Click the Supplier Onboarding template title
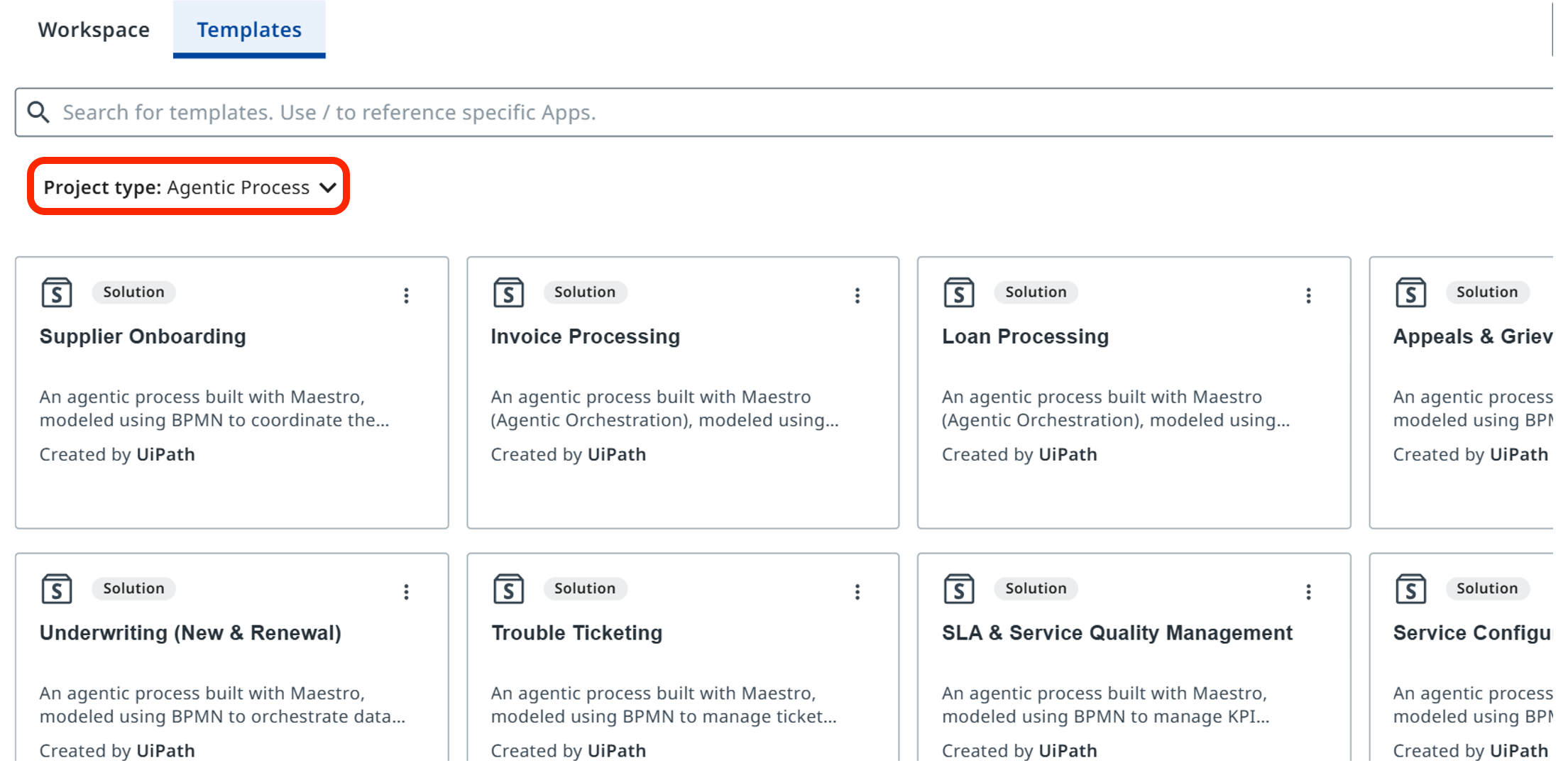 pos(143,336)
